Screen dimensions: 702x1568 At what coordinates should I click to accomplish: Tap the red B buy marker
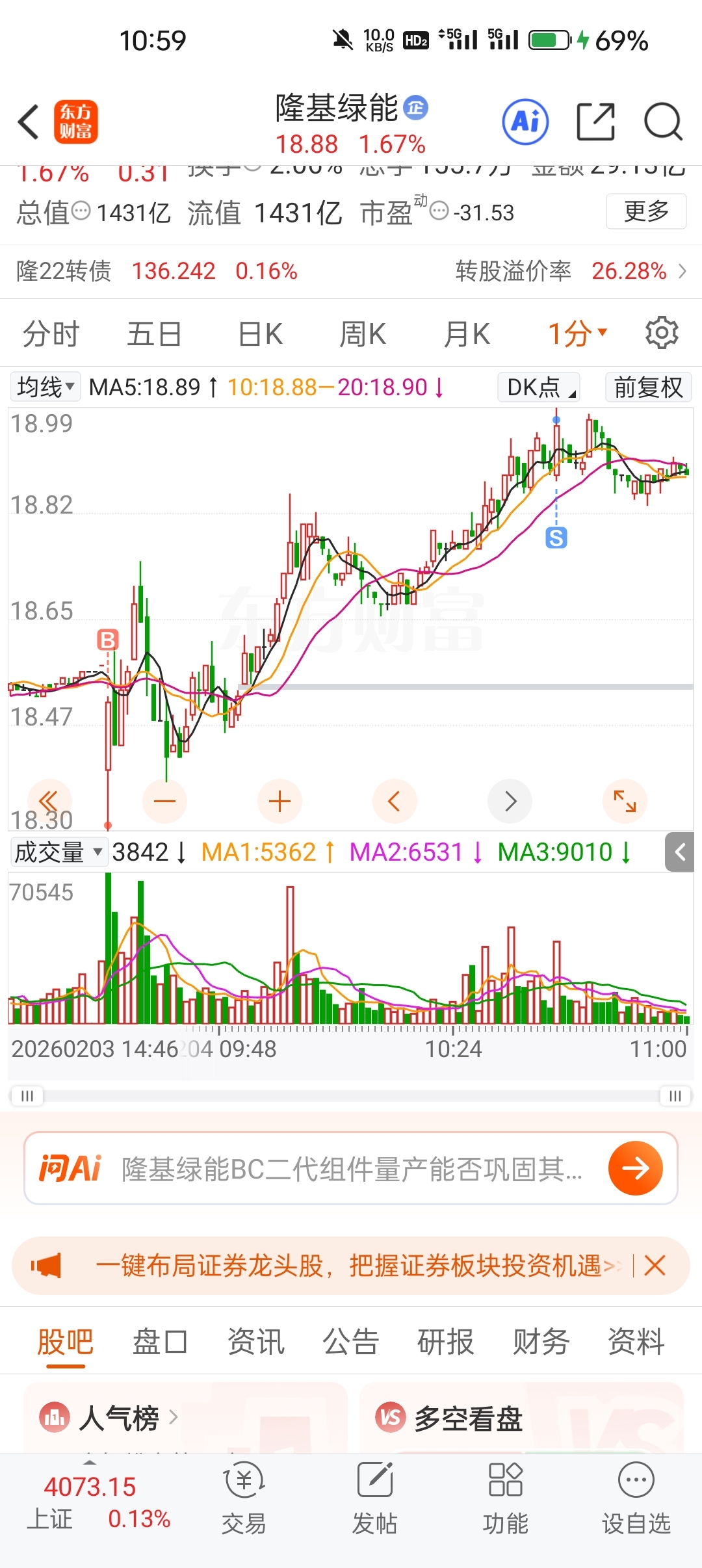pyautogui.click(x=108, y=640)
